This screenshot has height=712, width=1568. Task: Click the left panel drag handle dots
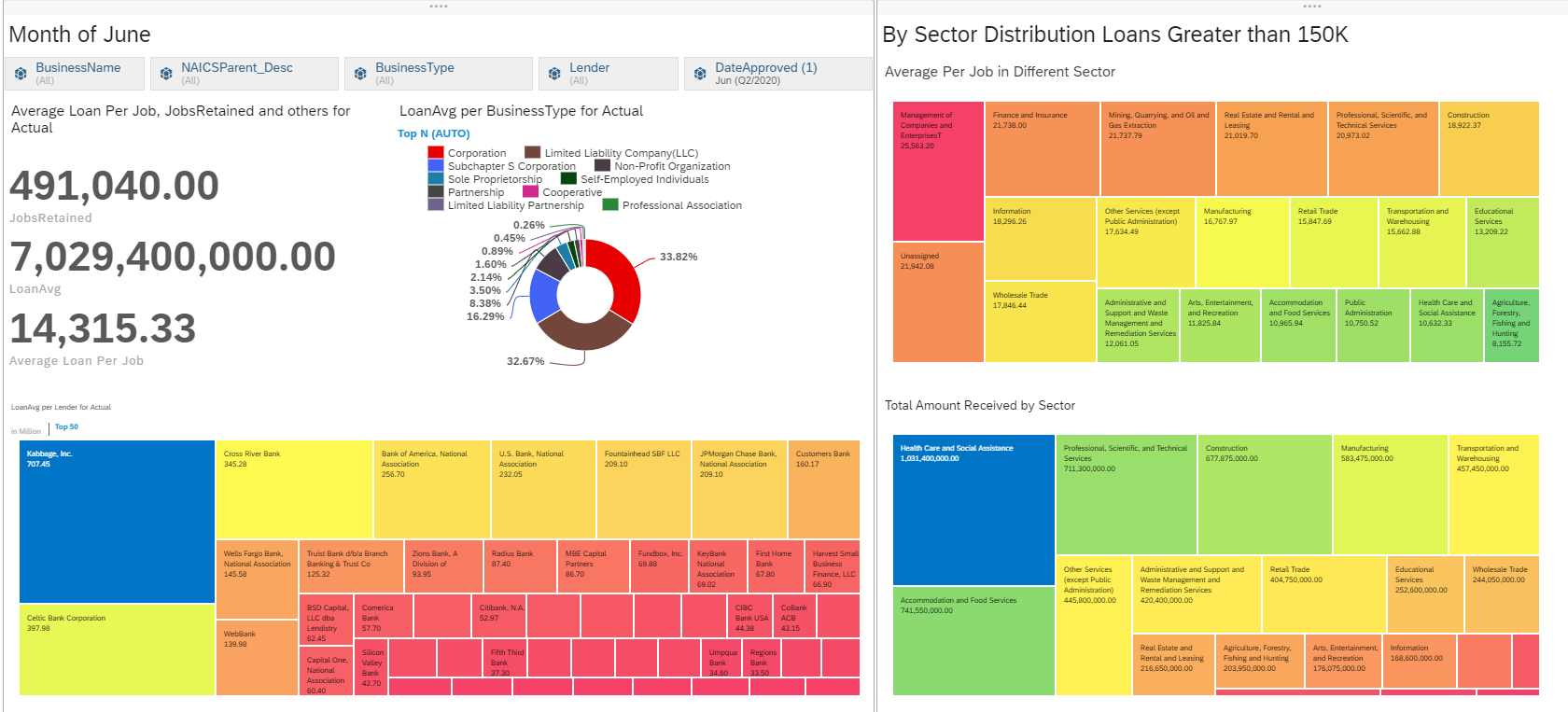pyautogui.click(x=439, y=7)
